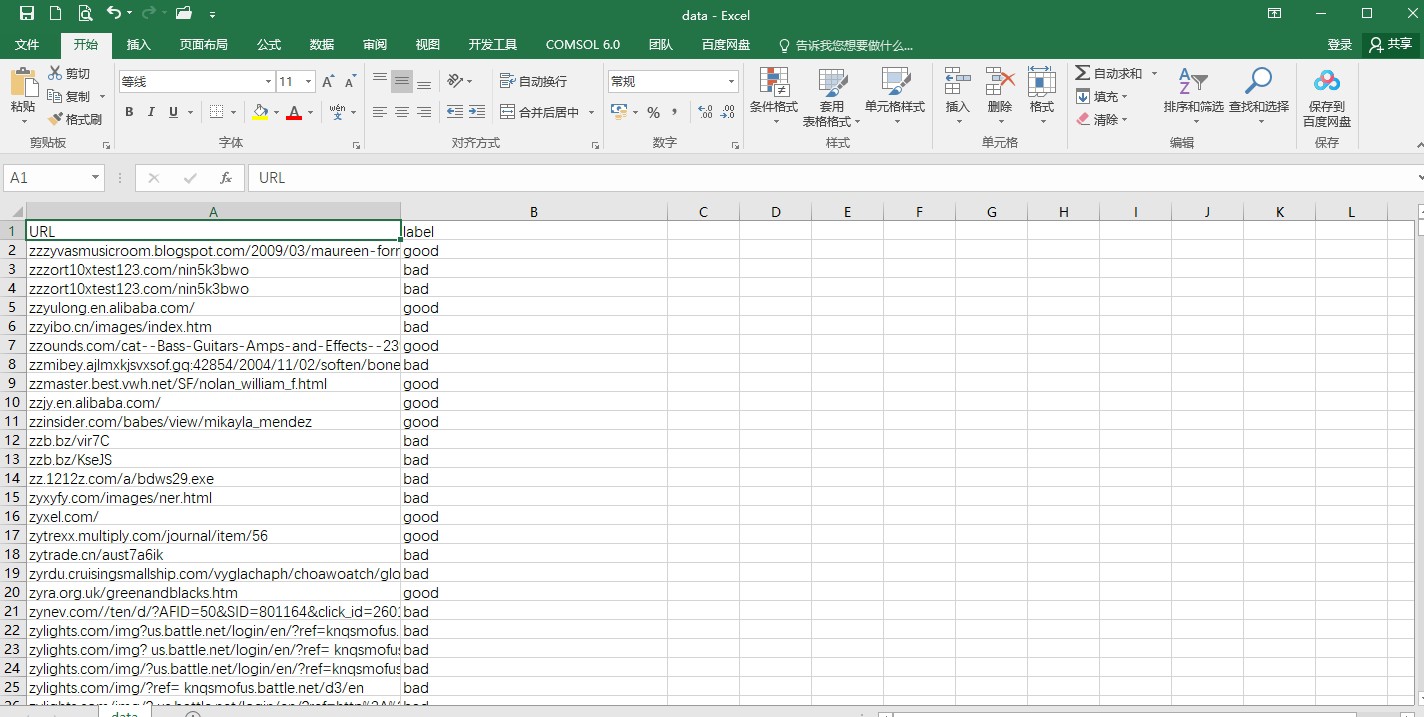Increase font size with the large A icon
Image resolution: width=1424 pixels, height=717 pixels.
328,81
